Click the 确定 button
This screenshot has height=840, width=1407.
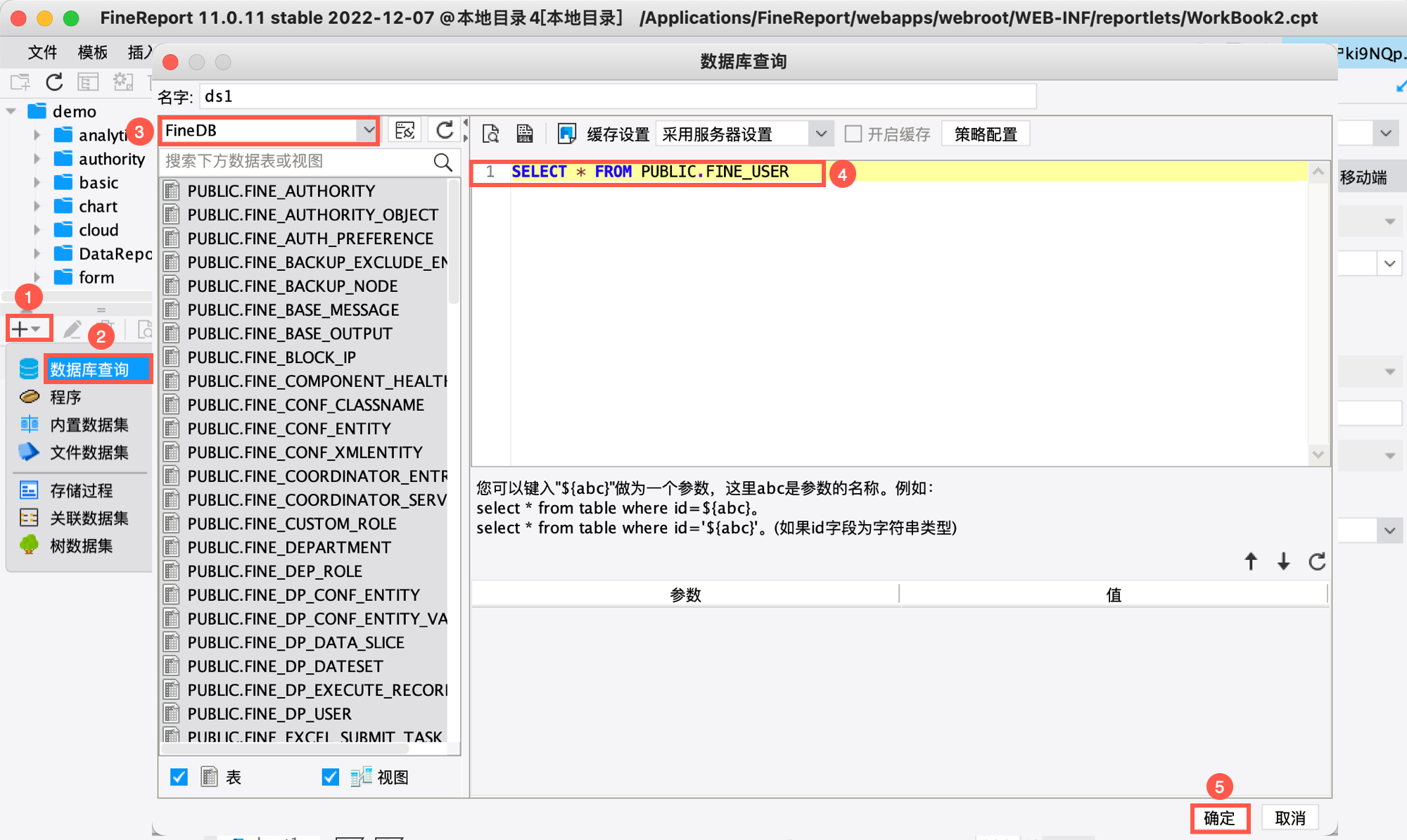pyautogui.click(x=1219, y=818)
